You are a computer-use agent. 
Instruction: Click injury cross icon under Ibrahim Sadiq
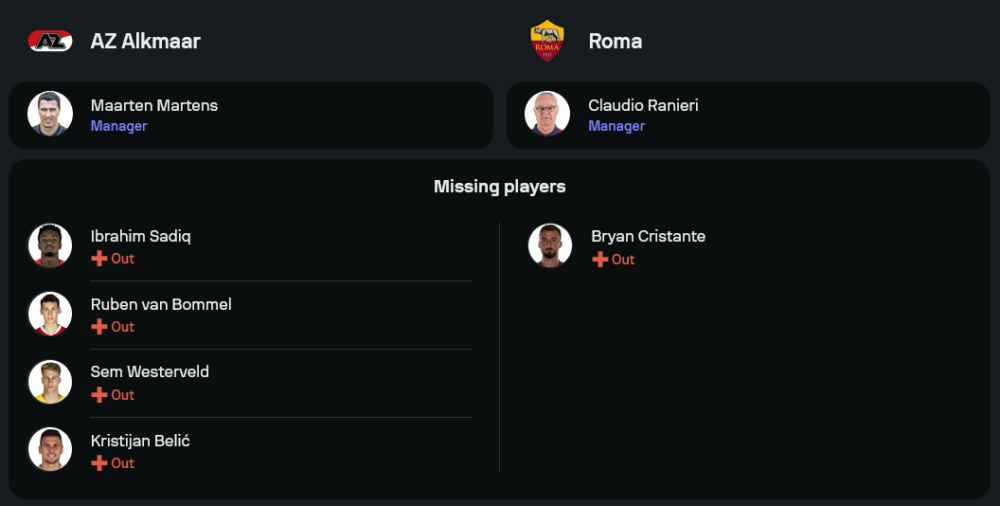tap(99, 259)
